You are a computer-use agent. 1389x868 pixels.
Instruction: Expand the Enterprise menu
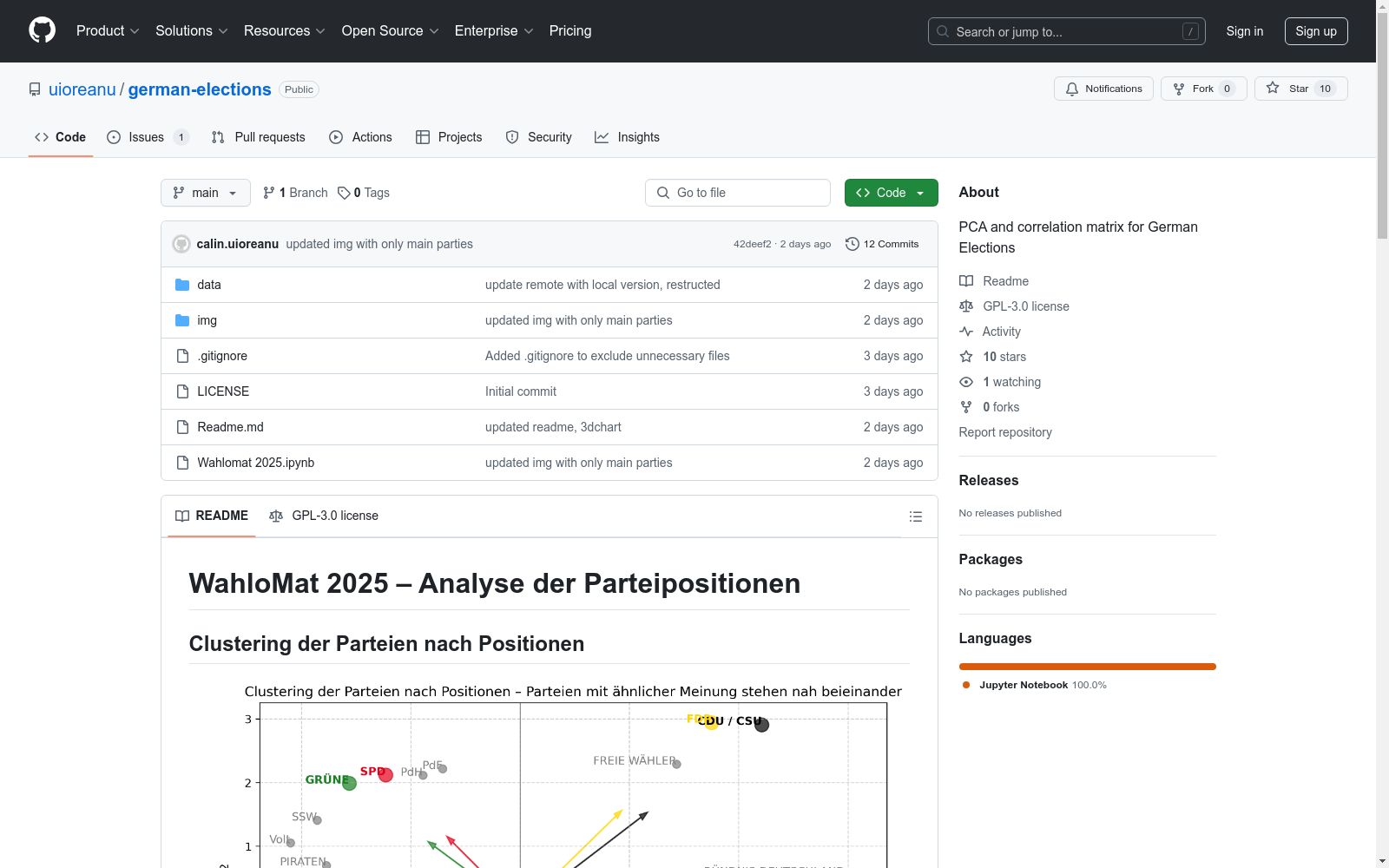coord(494,31)
